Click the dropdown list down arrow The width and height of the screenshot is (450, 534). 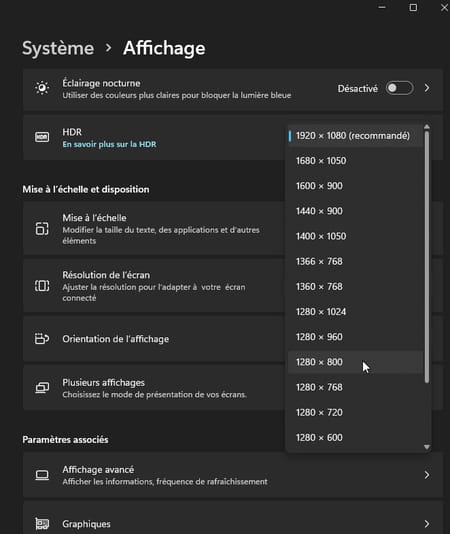[427, 447]
